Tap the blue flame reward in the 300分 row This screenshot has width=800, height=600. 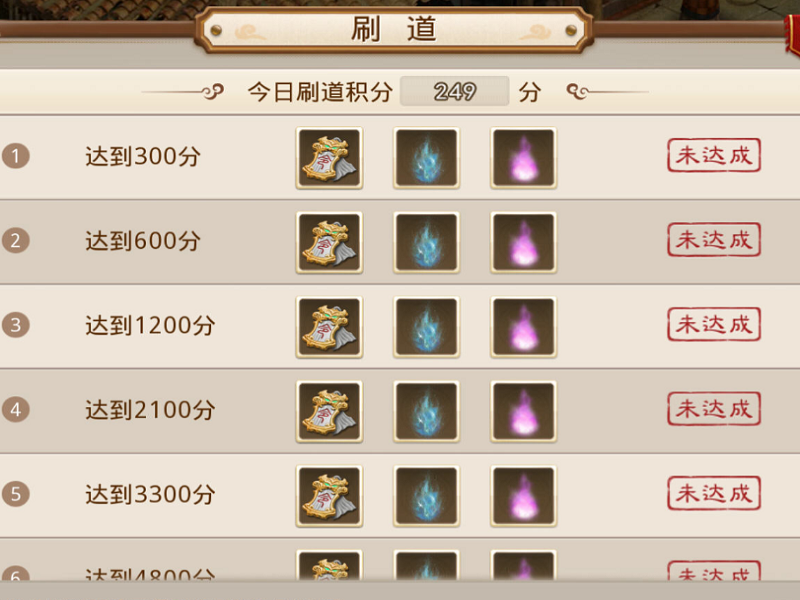426,158
